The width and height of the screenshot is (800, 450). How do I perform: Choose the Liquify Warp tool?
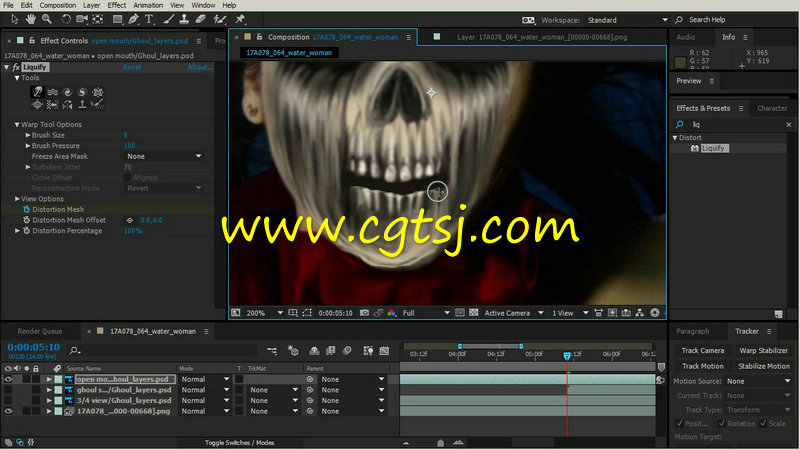click(x=37, y=92)
